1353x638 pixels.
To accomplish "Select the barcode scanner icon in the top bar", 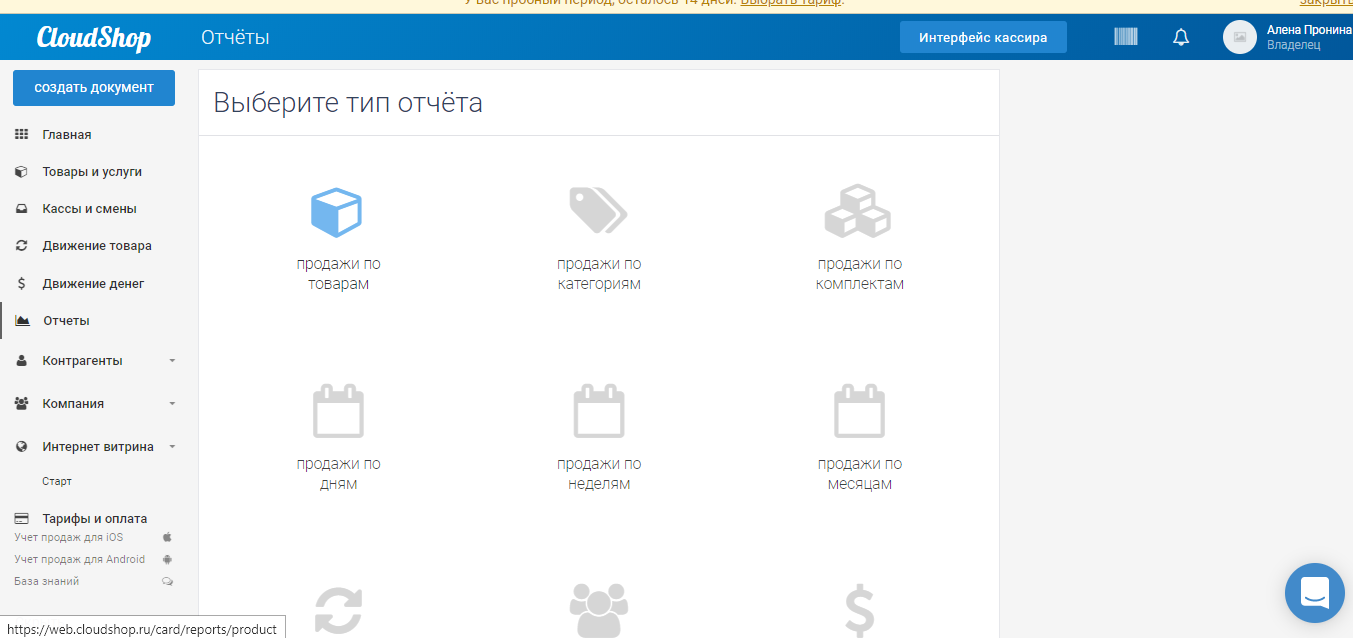I will (1125, 36).
